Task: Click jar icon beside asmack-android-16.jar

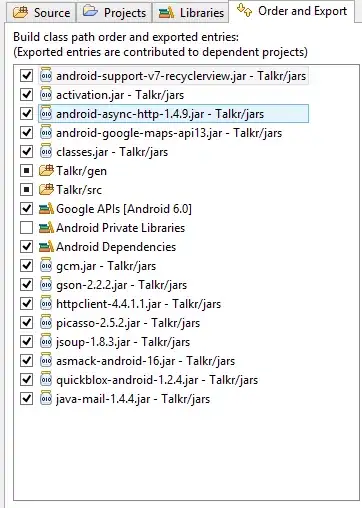Action: click(x=46, y=360)
